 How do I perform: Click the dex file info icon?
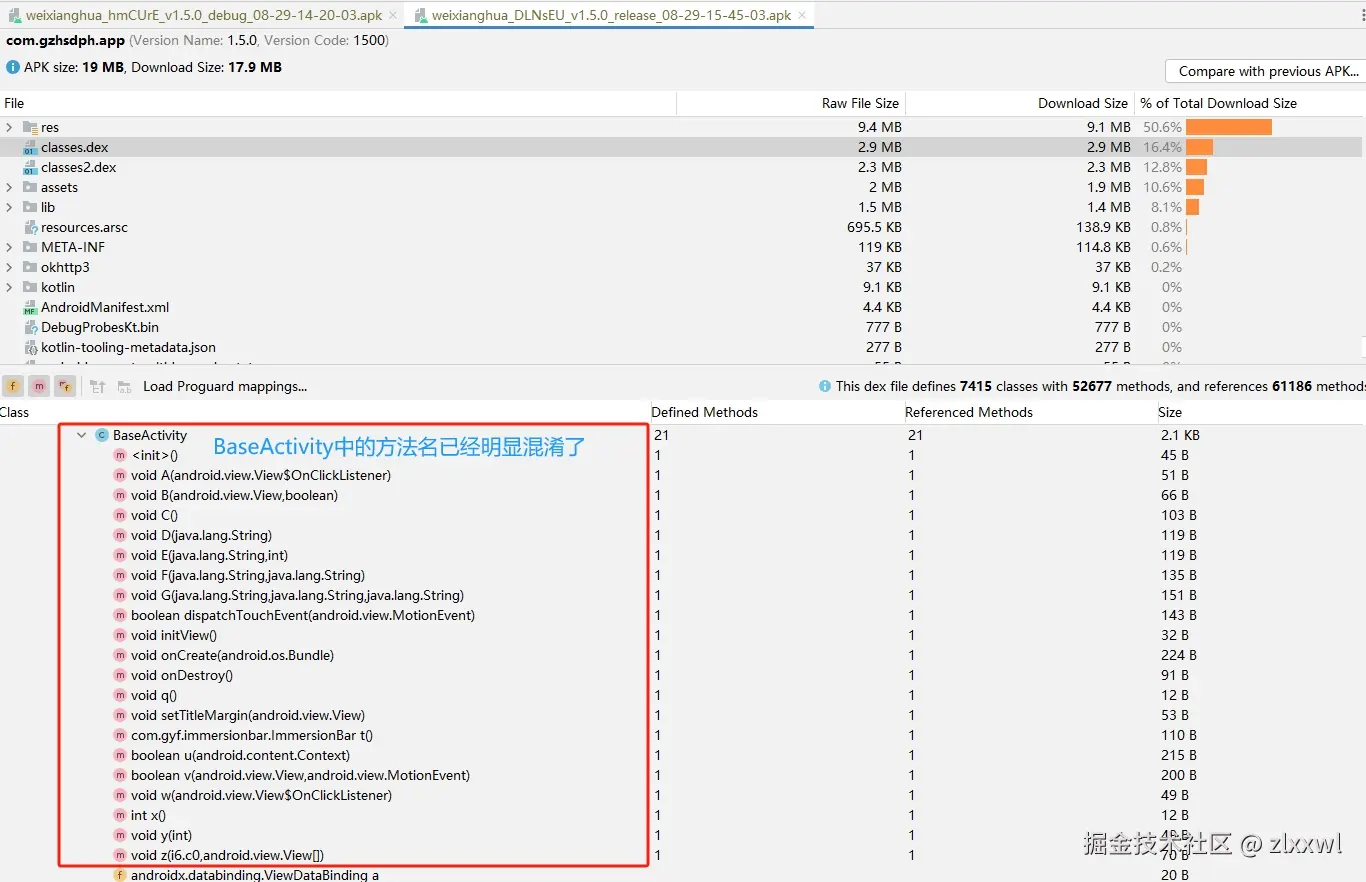point(825,386)
